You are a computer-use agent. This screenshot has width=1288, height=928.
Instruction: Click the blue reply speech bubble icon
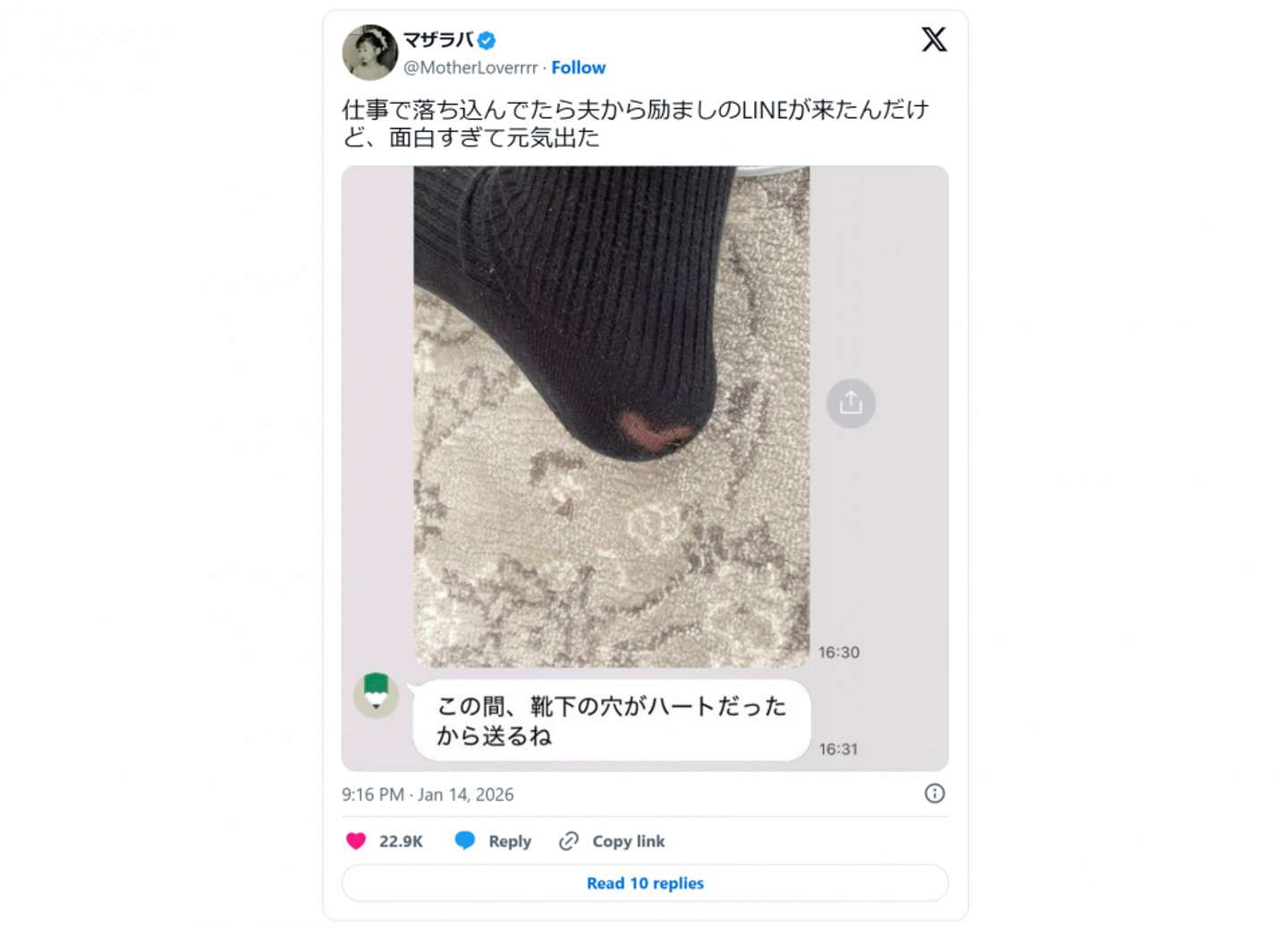[x=465, y=840]
